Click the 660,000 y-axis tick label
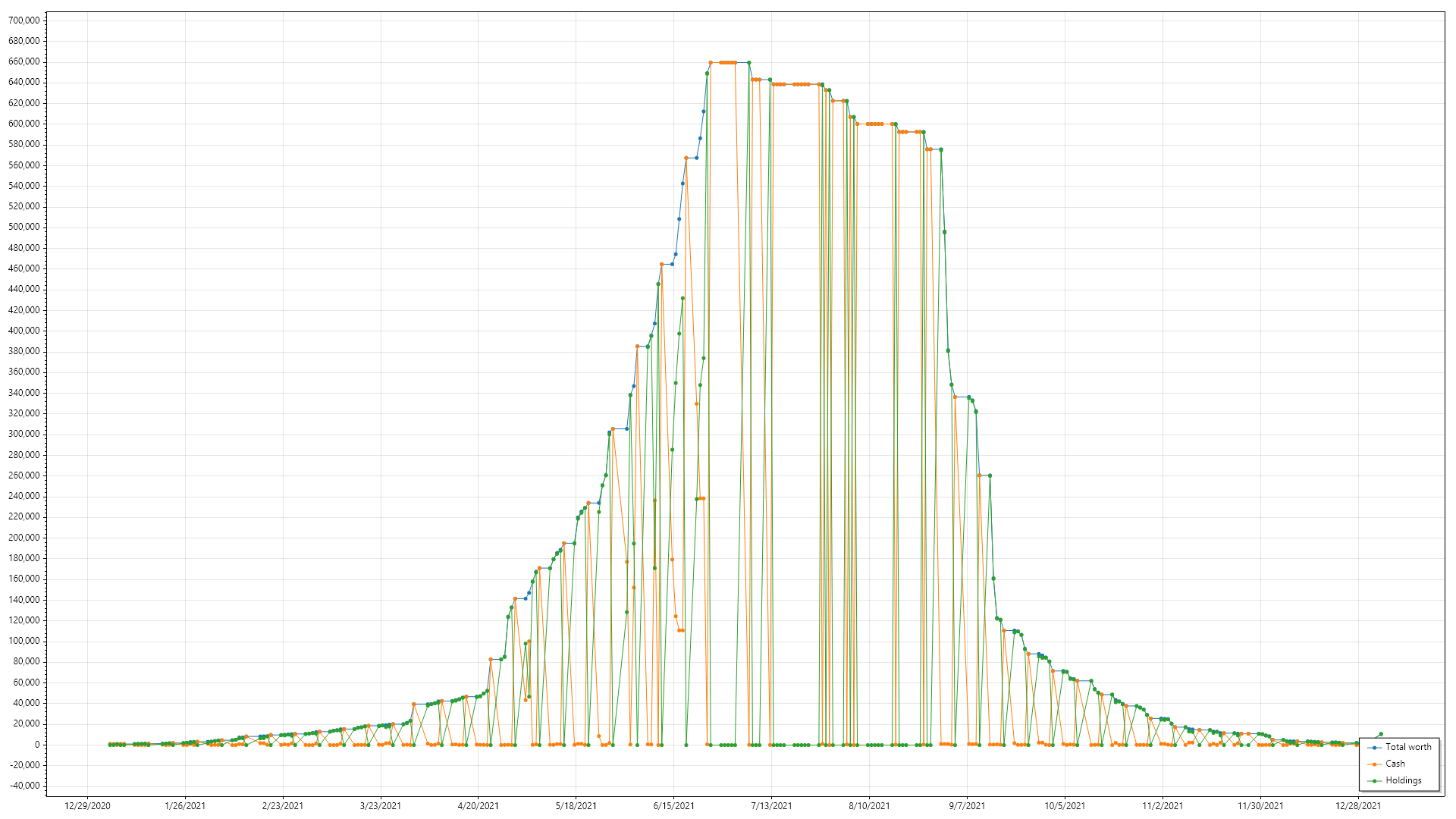Image resolution: width=1456 pixels, height=819 pixels. [x=24, y=61]
